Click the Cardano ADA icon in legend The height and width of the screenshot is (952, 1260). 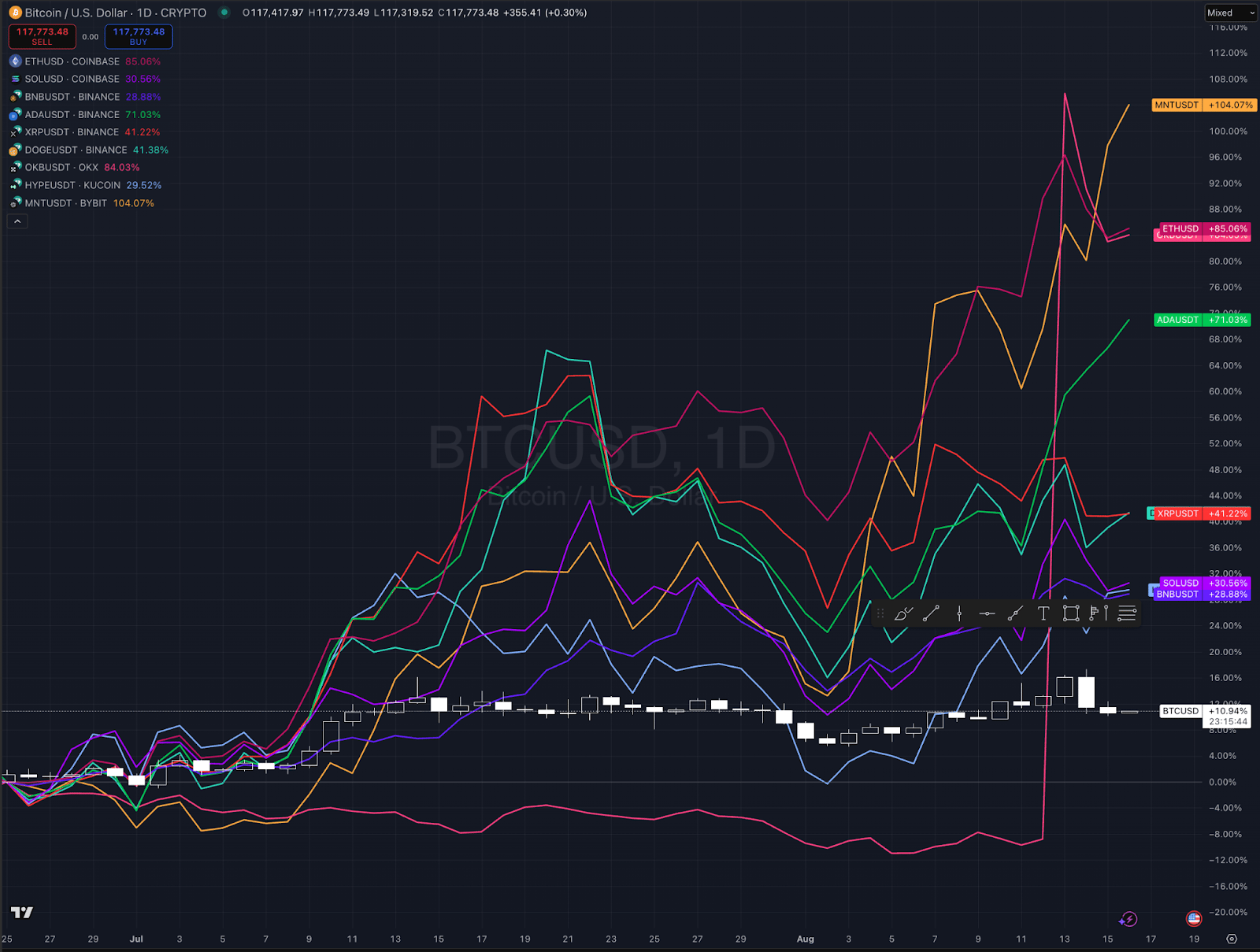(x=15, y=114)
